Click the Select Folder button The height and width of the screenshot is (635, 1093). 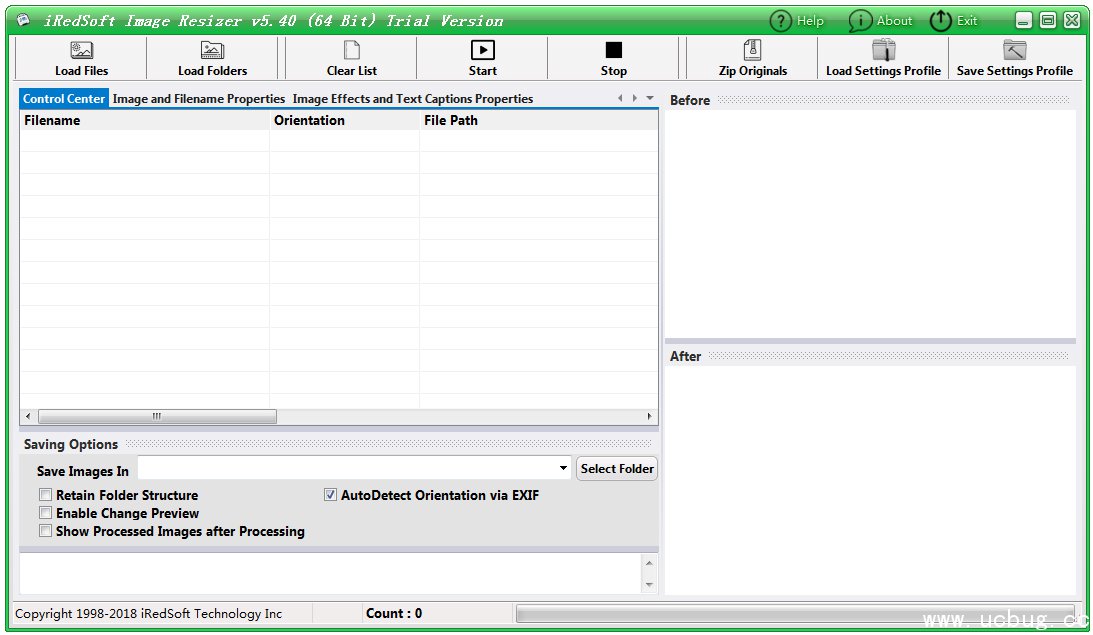617,468
